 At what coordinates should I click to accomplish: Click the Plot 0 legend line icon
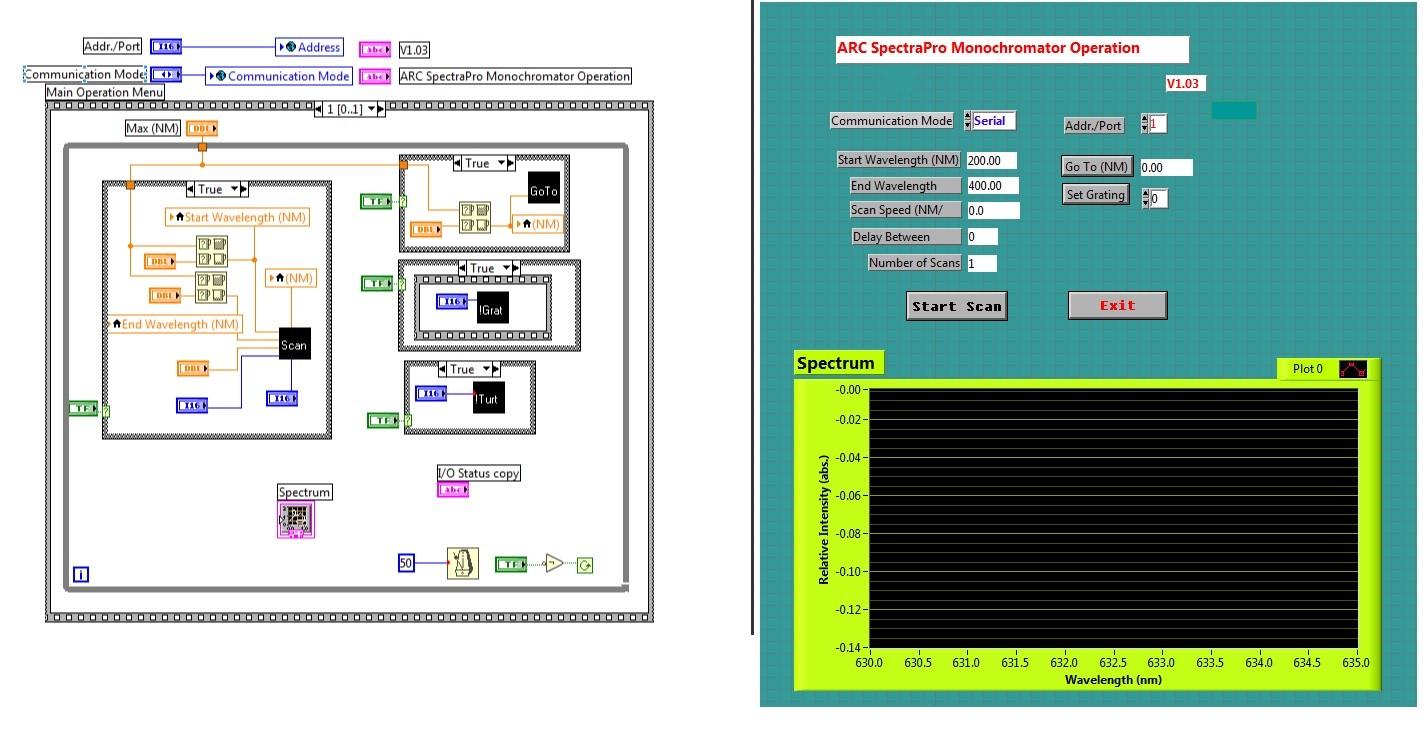pyautogui.click(x=1353, y=369)
